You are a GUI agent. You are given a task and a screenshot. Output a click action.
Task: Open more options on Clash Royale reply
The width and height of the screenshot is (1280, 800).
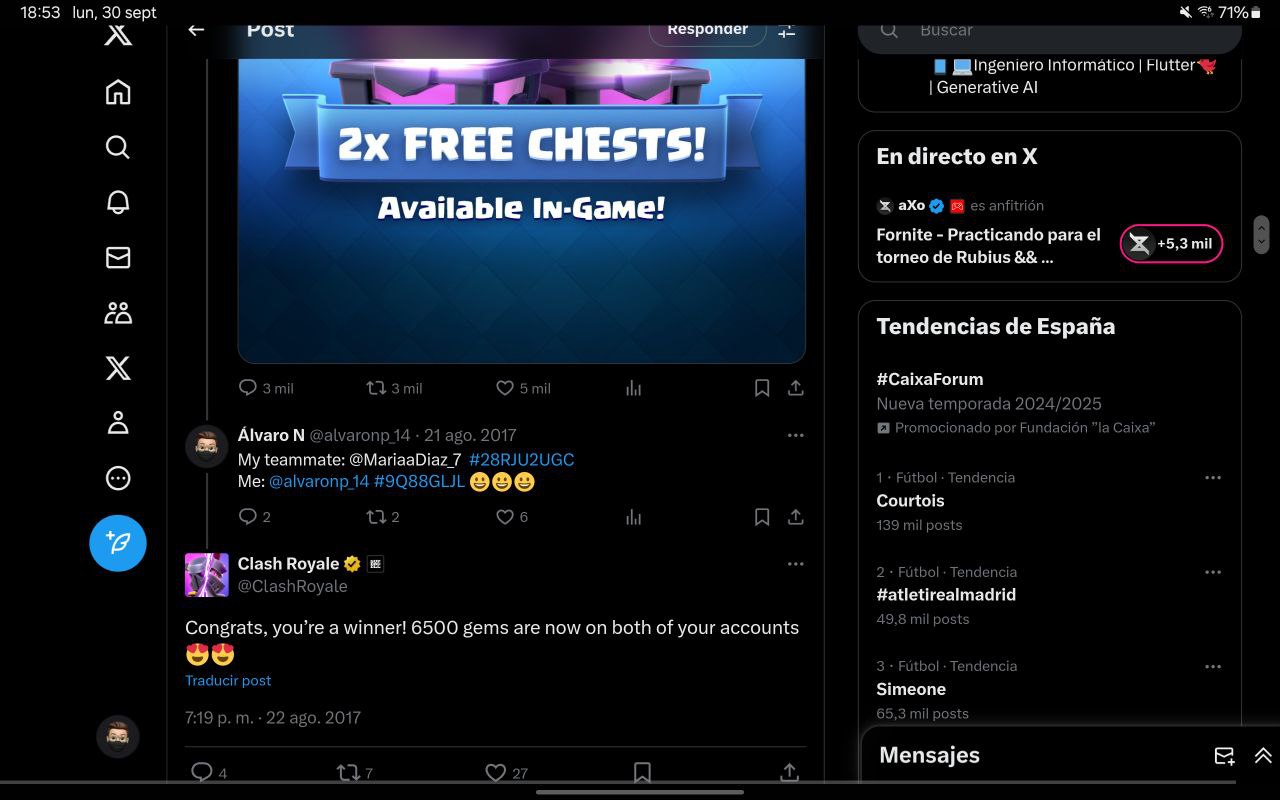pyautogui.click(x=796, y=564)
